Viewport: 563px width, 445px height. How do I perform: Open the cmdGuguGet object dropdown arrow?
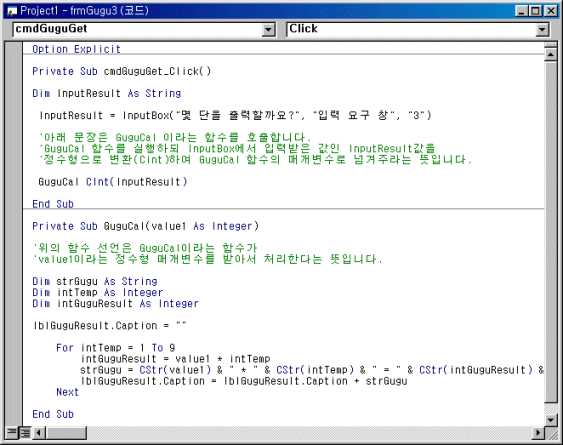[x=268, y=30]
